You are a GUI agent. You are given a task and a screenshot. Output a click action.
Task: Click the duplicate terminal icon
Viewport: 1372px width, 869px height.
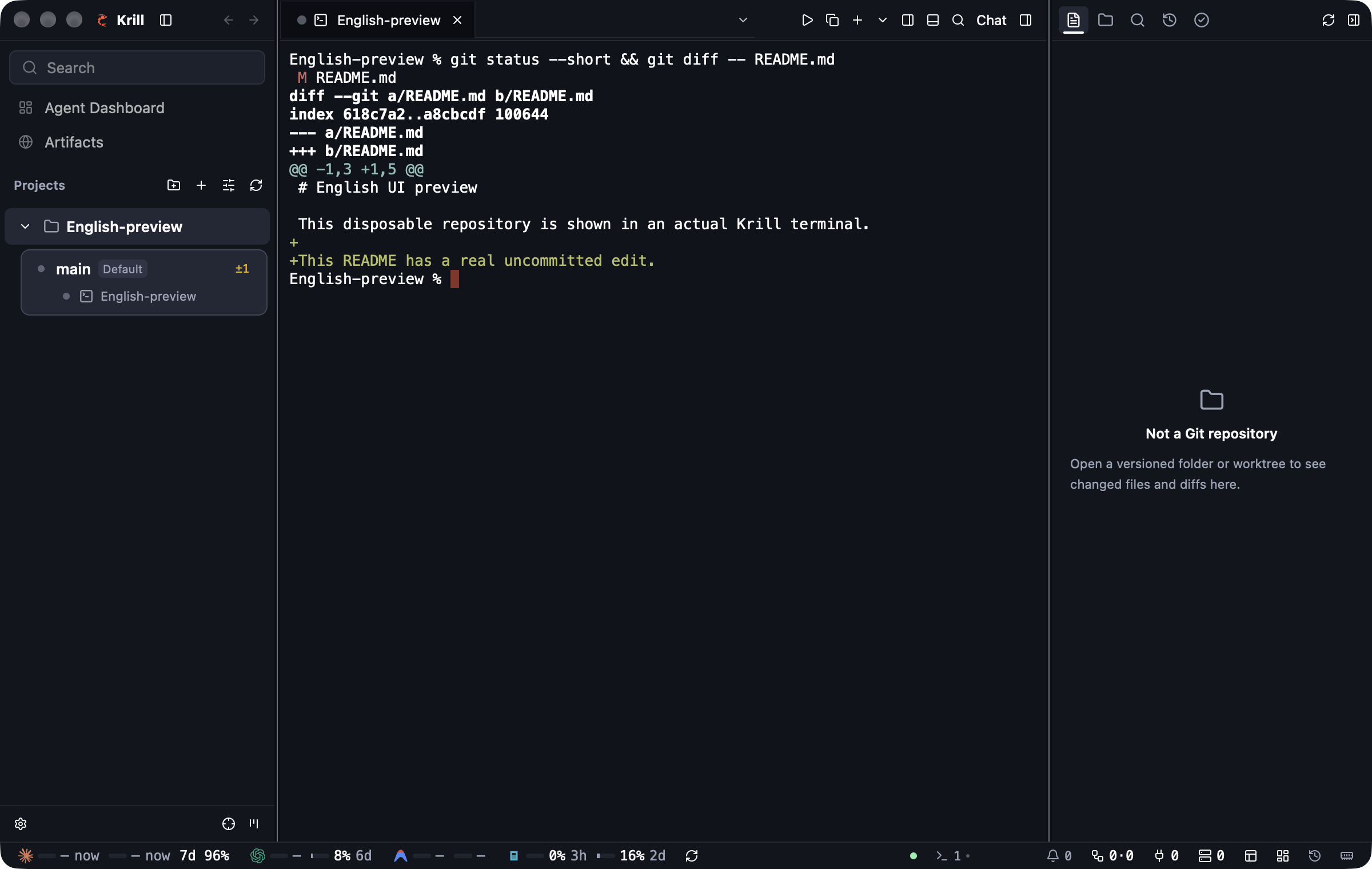tap(832, 20)
